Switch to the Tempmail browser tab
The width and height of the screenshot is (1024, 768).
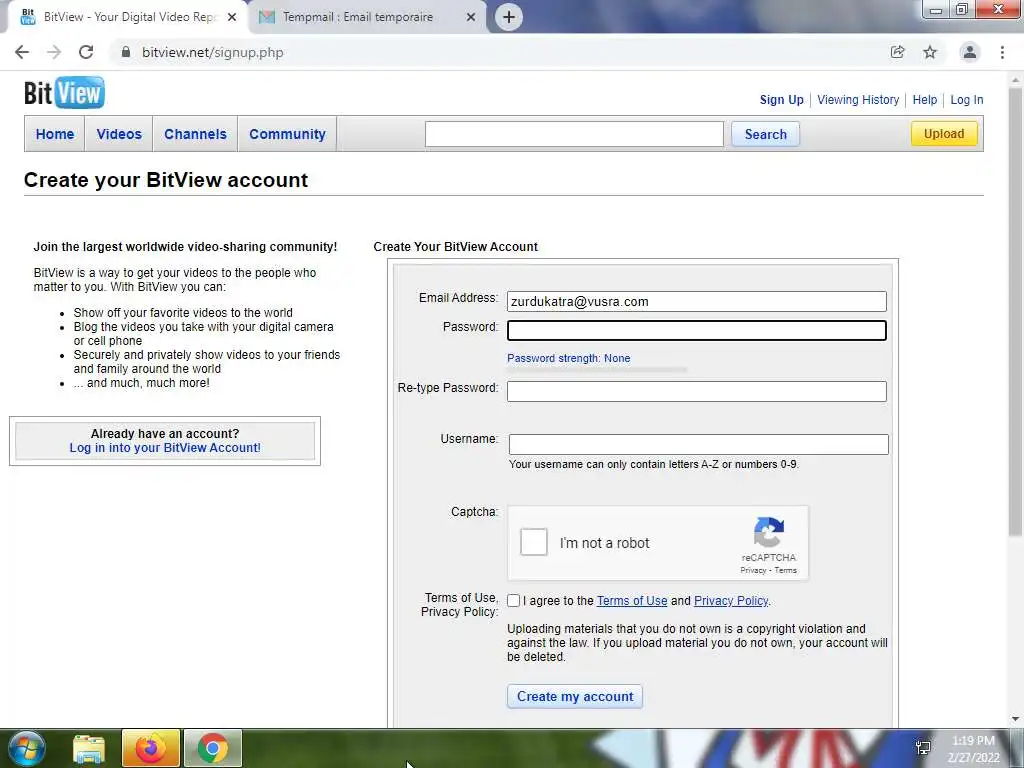pos(366,17)
